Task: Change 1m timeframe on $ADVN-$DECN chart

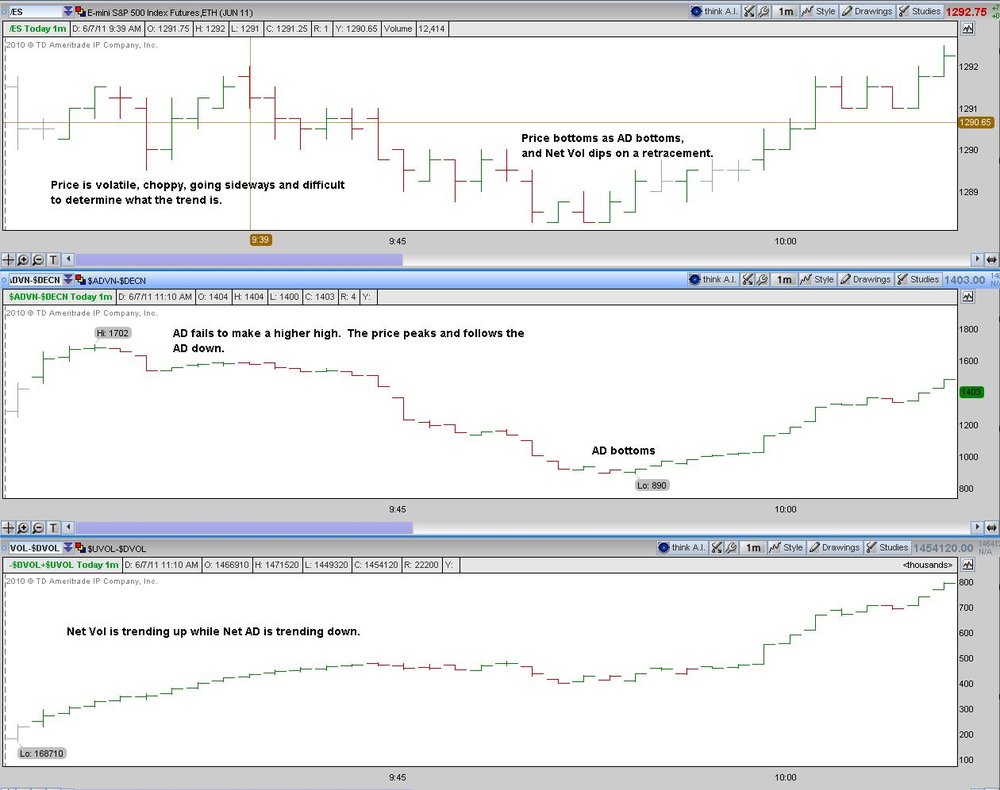Action: click(x=784, y=279)
